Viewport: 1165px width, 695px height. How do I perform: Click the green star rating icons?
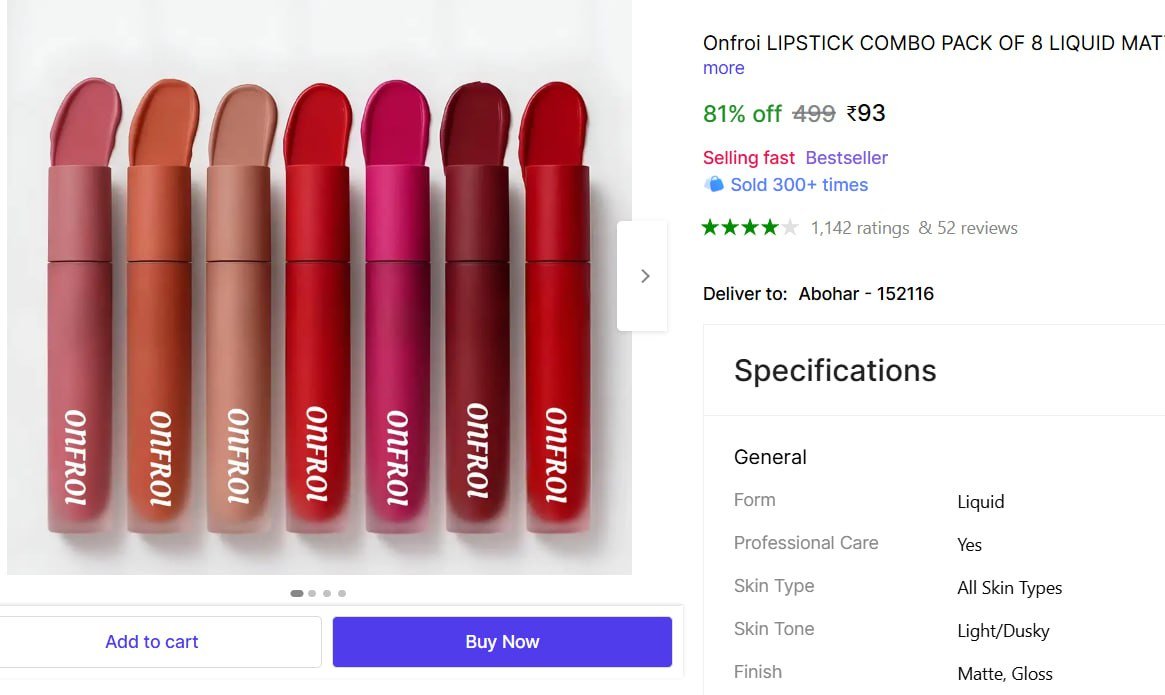[750, 228]
